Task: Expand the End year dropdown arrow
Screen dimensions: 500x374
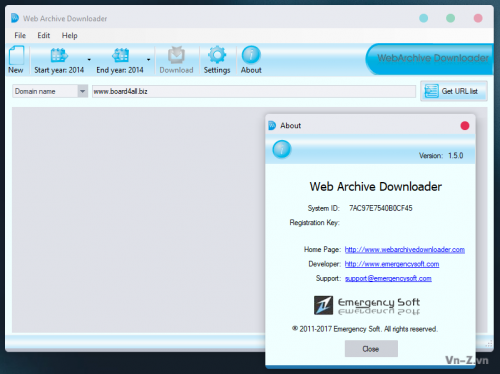Action: pos(148,60)
